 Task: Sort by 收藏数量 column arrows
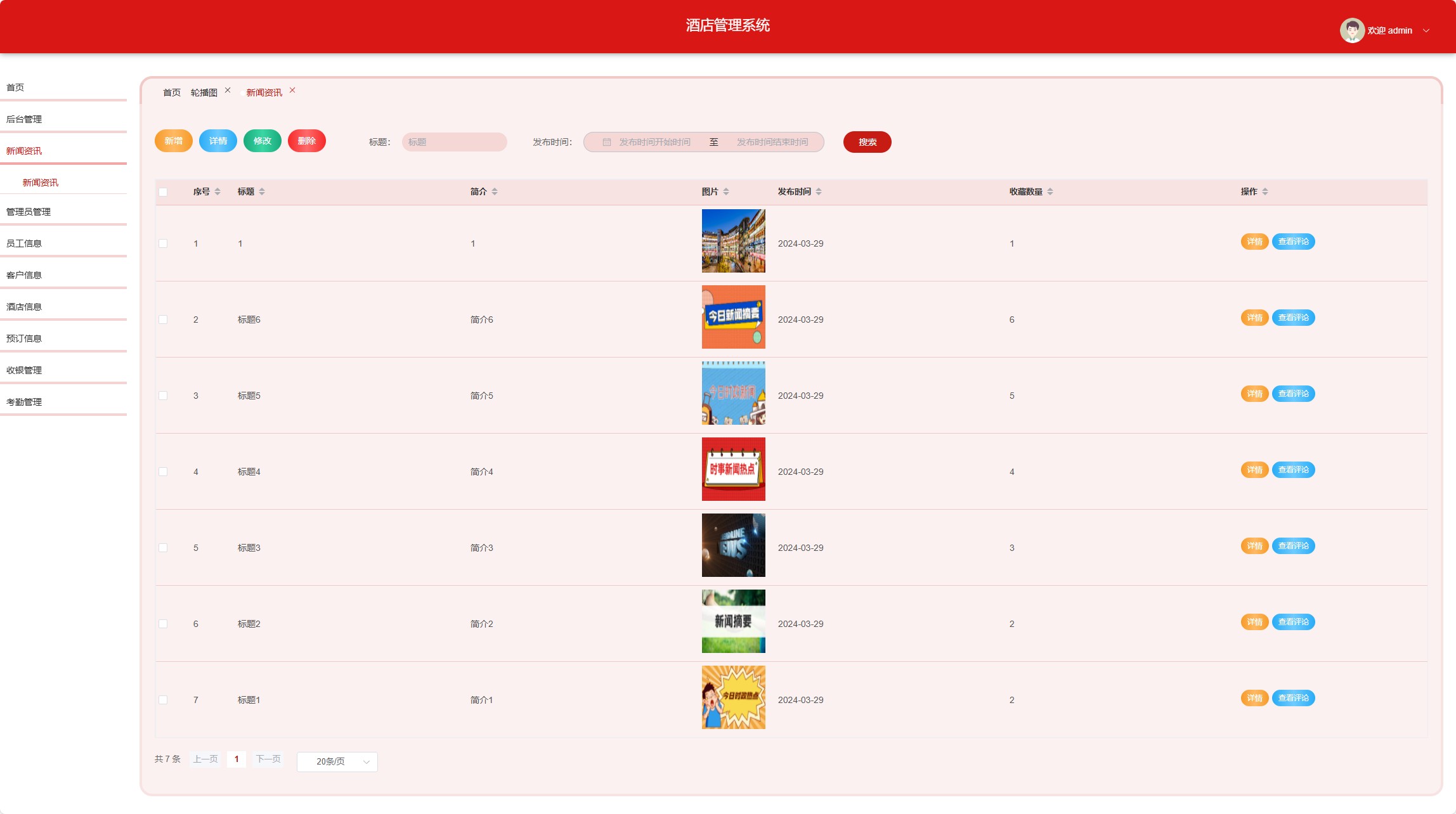pyautogui.click(x=1050, y=191)
